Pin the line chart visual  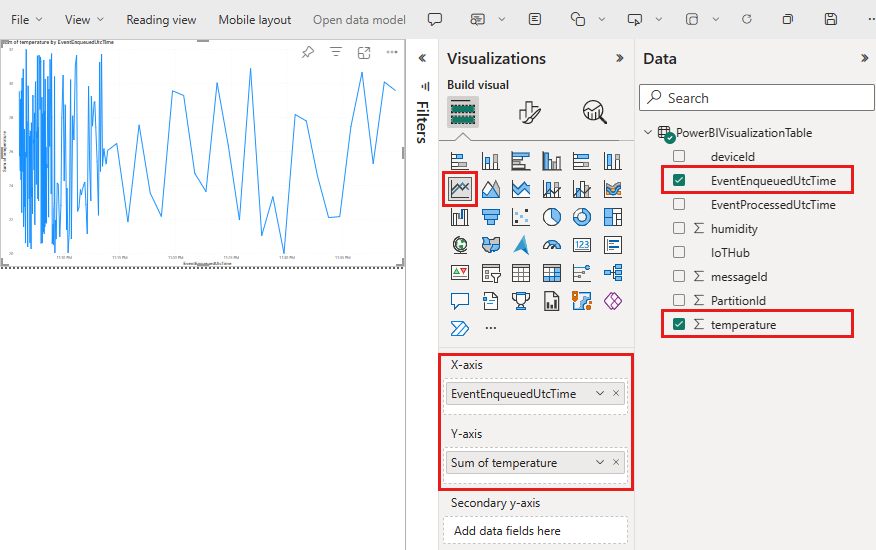click(x=308, y=53)
